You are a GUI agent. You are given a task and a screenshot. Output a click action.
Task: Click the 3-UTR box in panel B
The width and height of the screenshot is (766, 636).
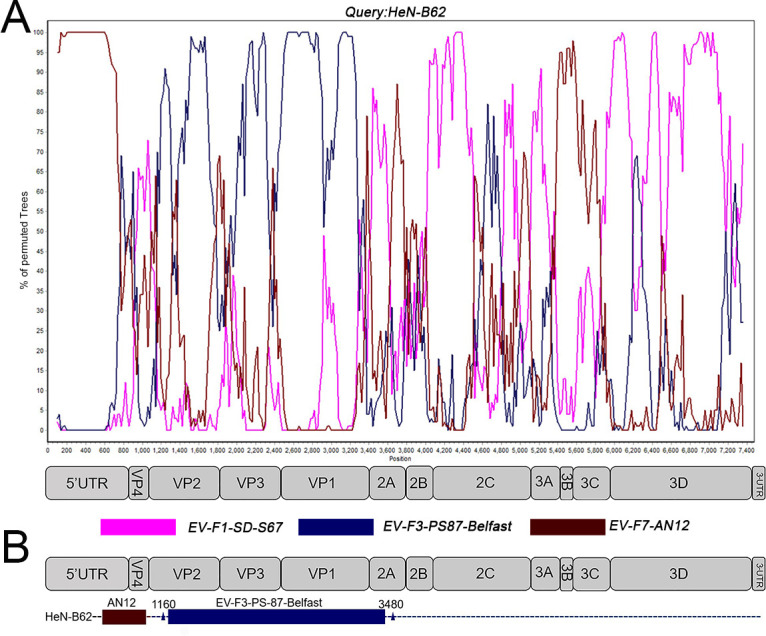point(758,573)
